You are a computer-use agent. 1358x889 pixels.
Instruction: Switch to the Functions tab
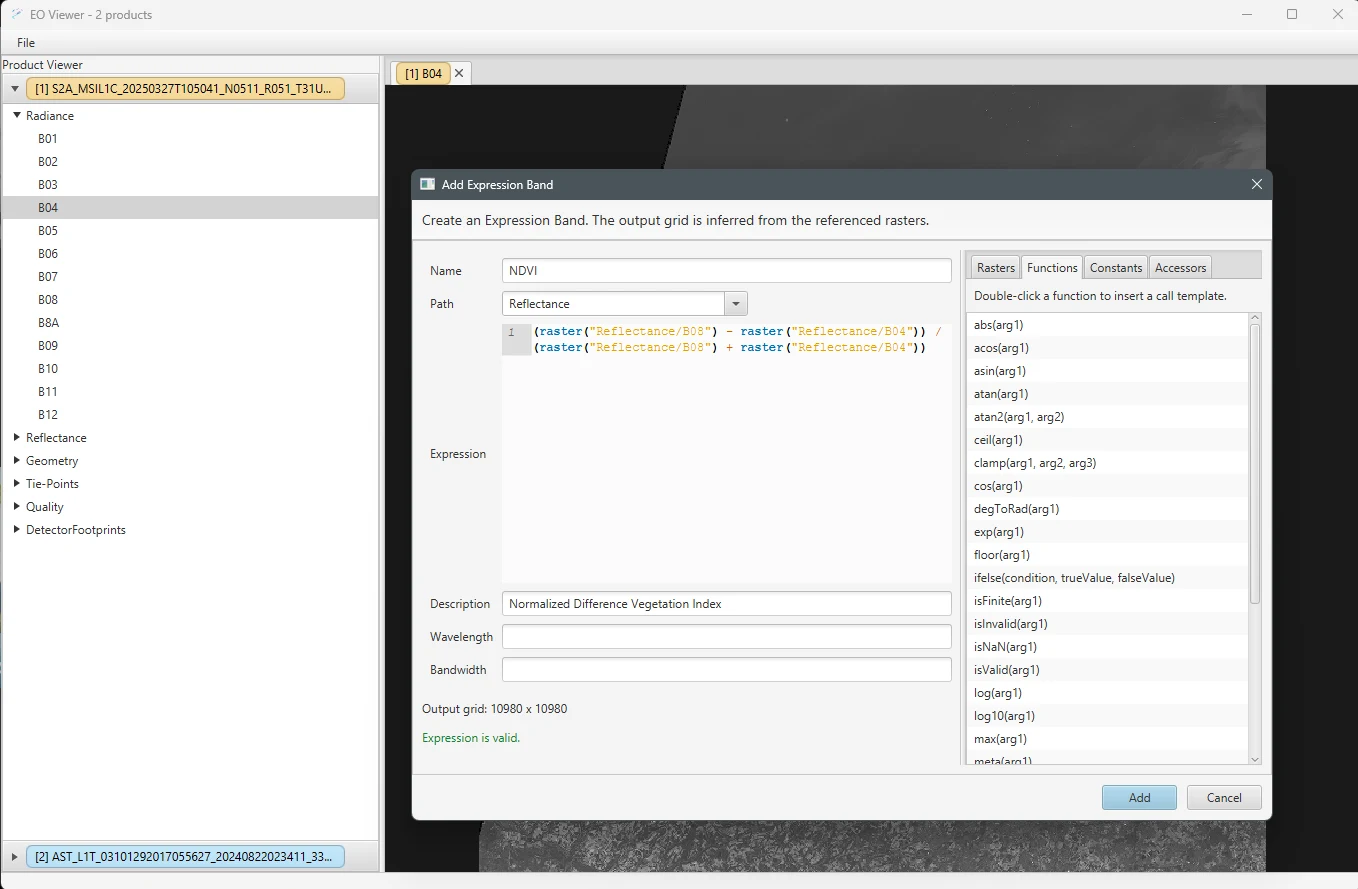1052,267
